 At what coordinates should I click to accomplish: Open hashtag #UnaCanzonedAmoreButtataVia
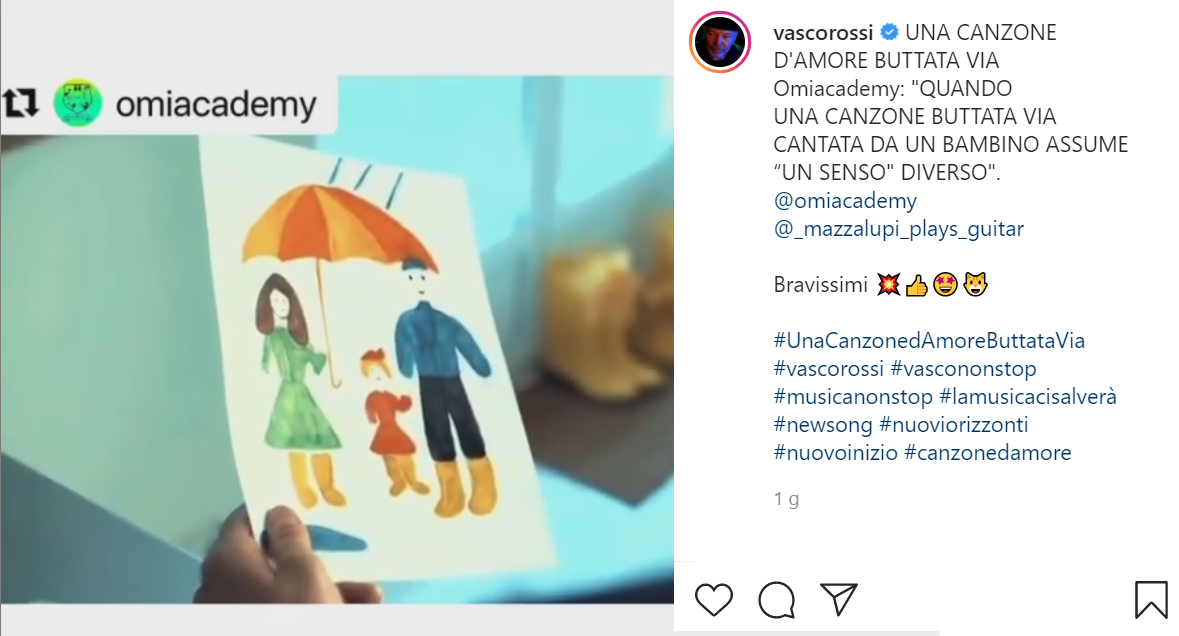point(929,341)
